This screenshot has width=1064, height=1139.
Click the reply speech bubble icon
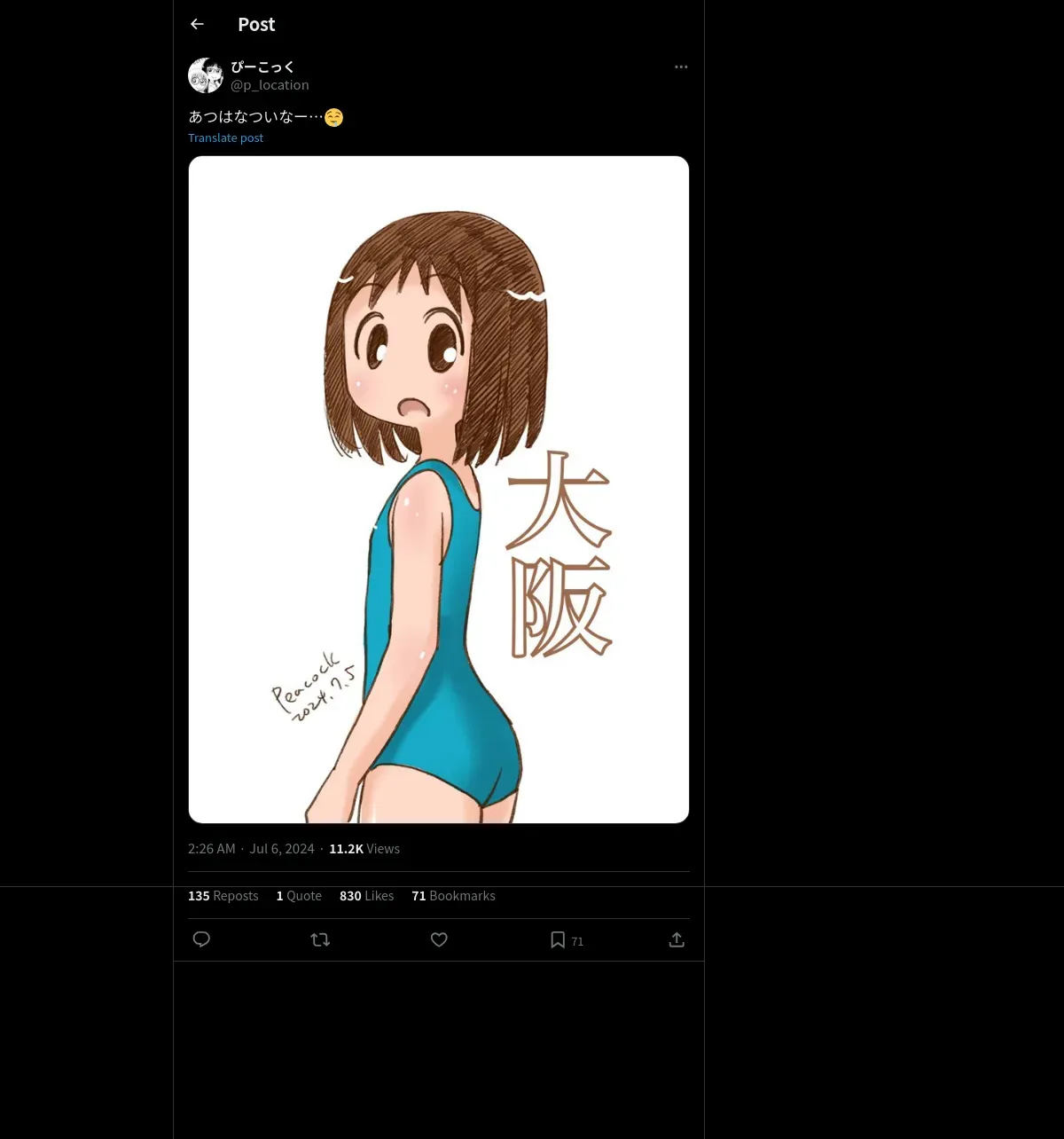pyautogui.click(x=201, y=939)
